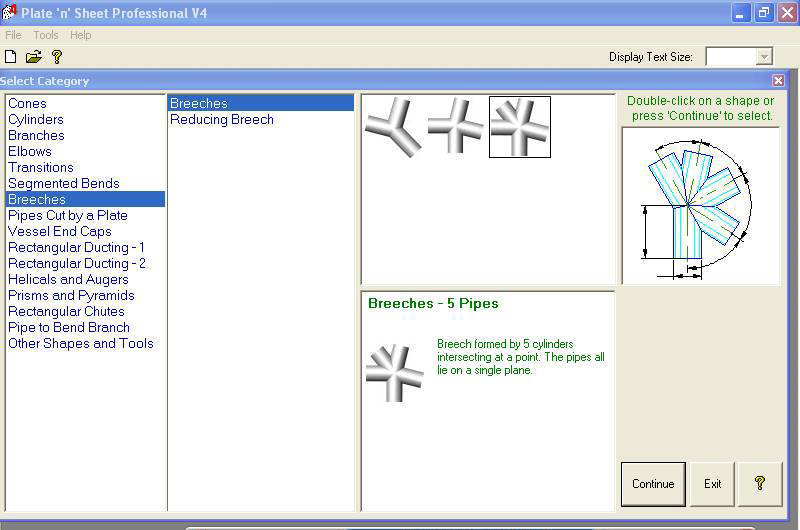Screen dimensions: 800x530
Task: Minimize the Plate 'n' Sheet window
Action: pyautogui.click(x=740, y=13)
